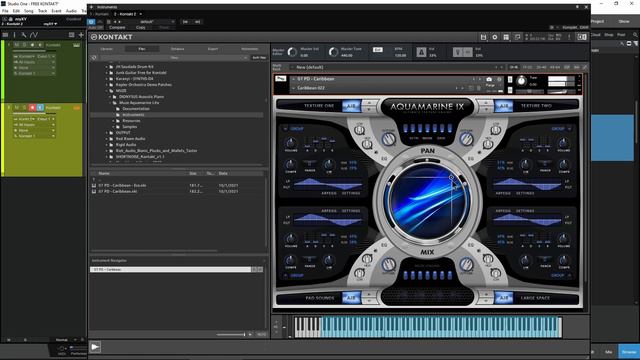Click play button at bottom left of Kontakt

tap(95, 347)
